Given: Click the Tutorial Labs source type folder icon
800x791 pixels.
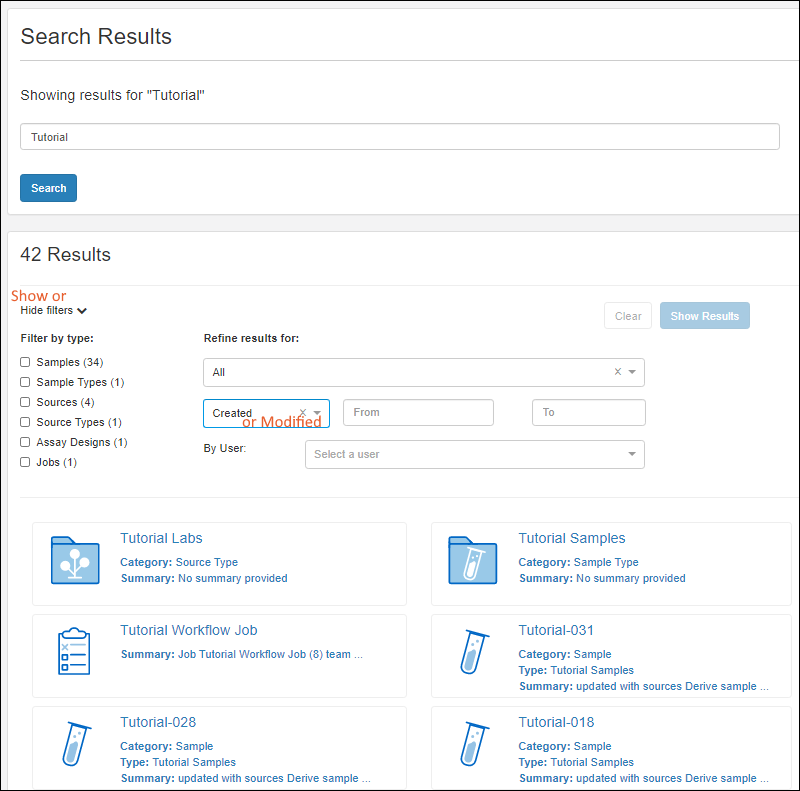Looking at the screenshot, I should [75, 561].
